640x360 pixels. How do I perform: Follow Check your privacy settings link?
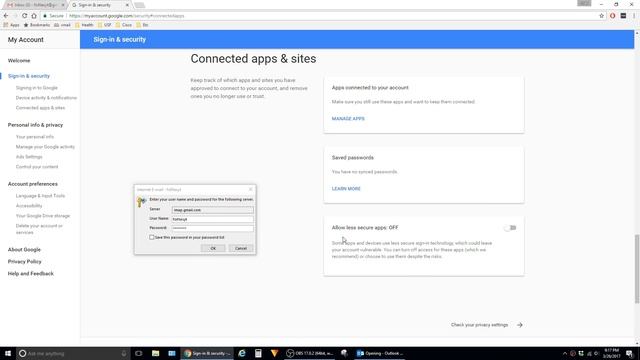[487, 325]
